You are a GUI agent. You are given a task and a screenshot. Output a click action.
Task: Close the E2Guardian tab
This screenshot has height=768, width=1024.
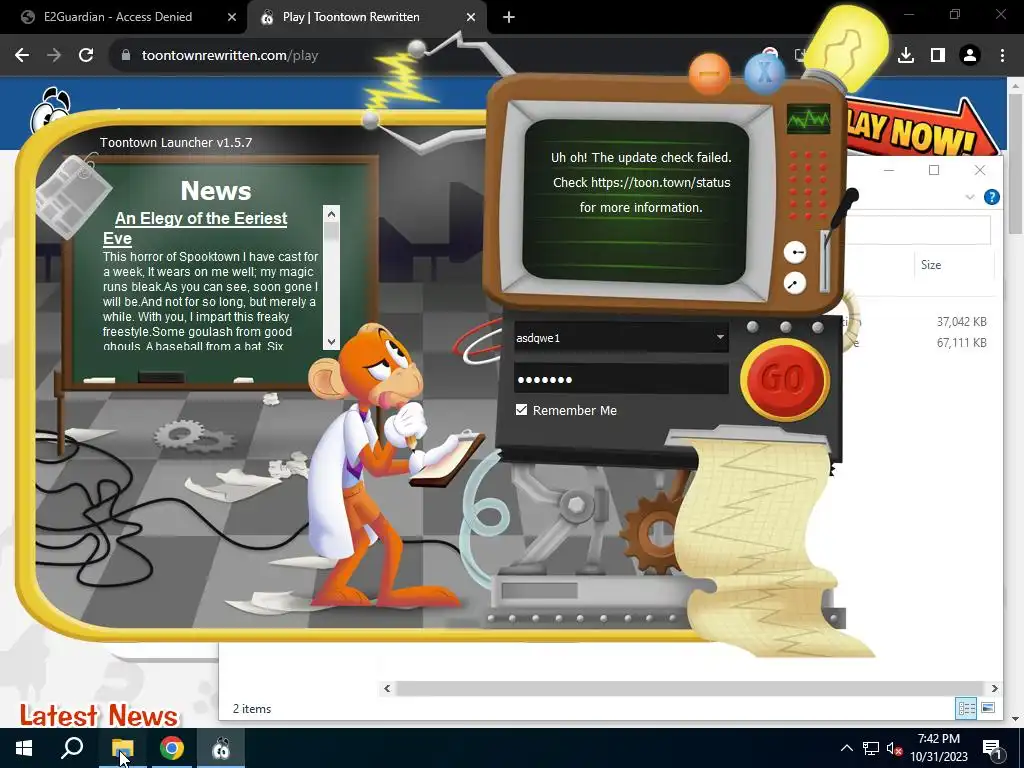coord(232,18)
